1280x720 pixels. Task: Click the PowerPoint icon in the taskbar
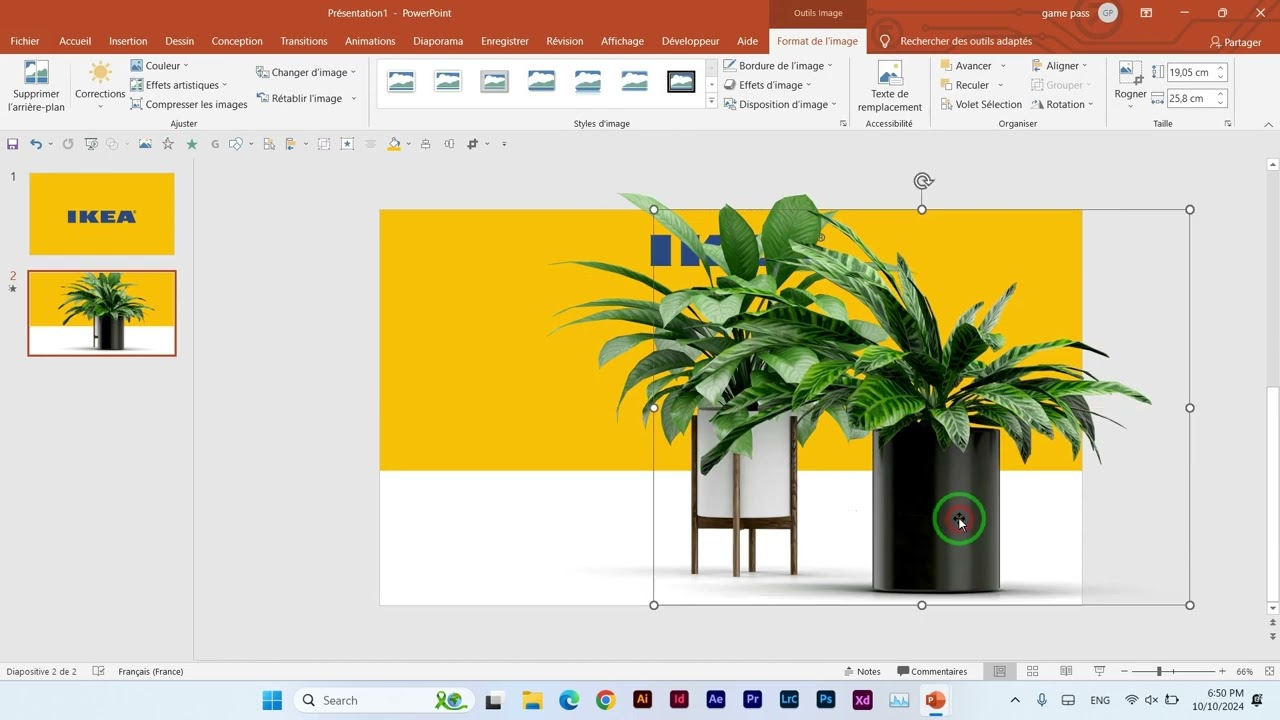pyautogui.click(x=935, y=700)
